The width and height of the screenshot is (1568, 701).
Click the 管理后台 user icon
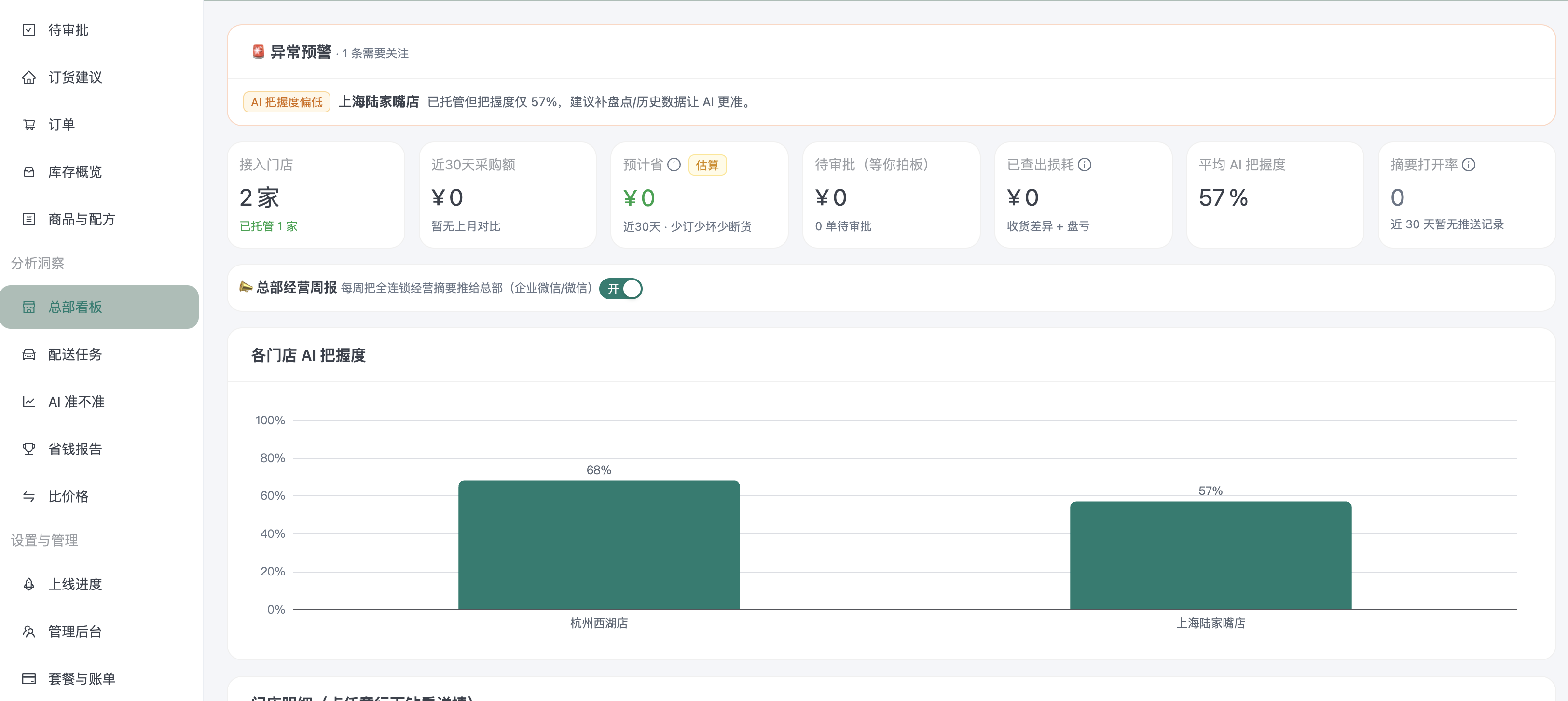[x=28, y=631]
